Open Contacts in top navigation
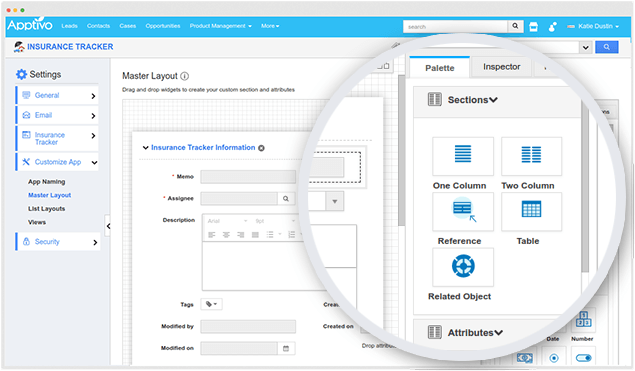Screen dimensions: 635x371 click(x=98, y=26)
